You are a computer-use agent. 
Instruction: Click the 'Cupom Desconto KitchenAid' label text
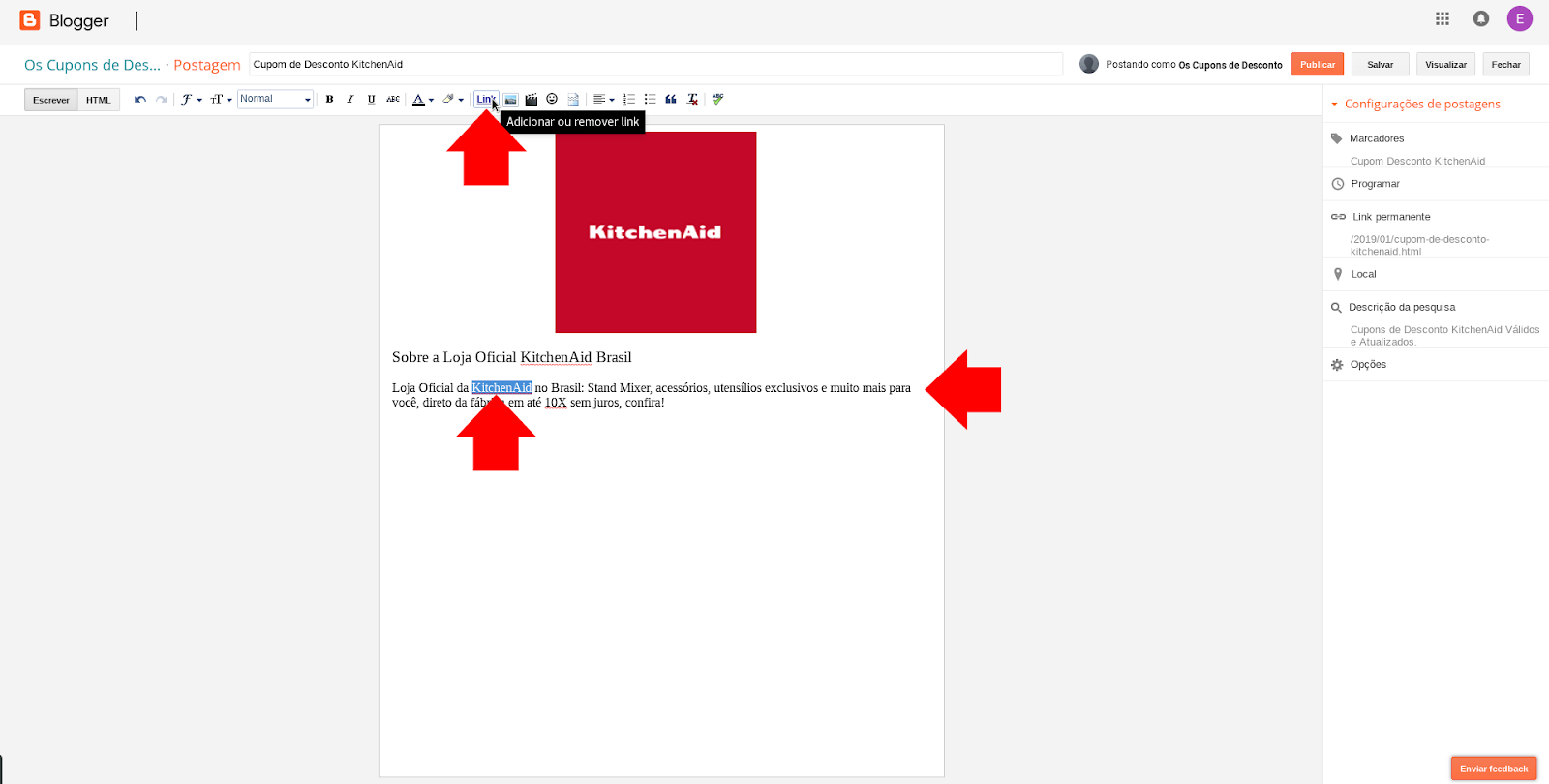click(1417, 162)
